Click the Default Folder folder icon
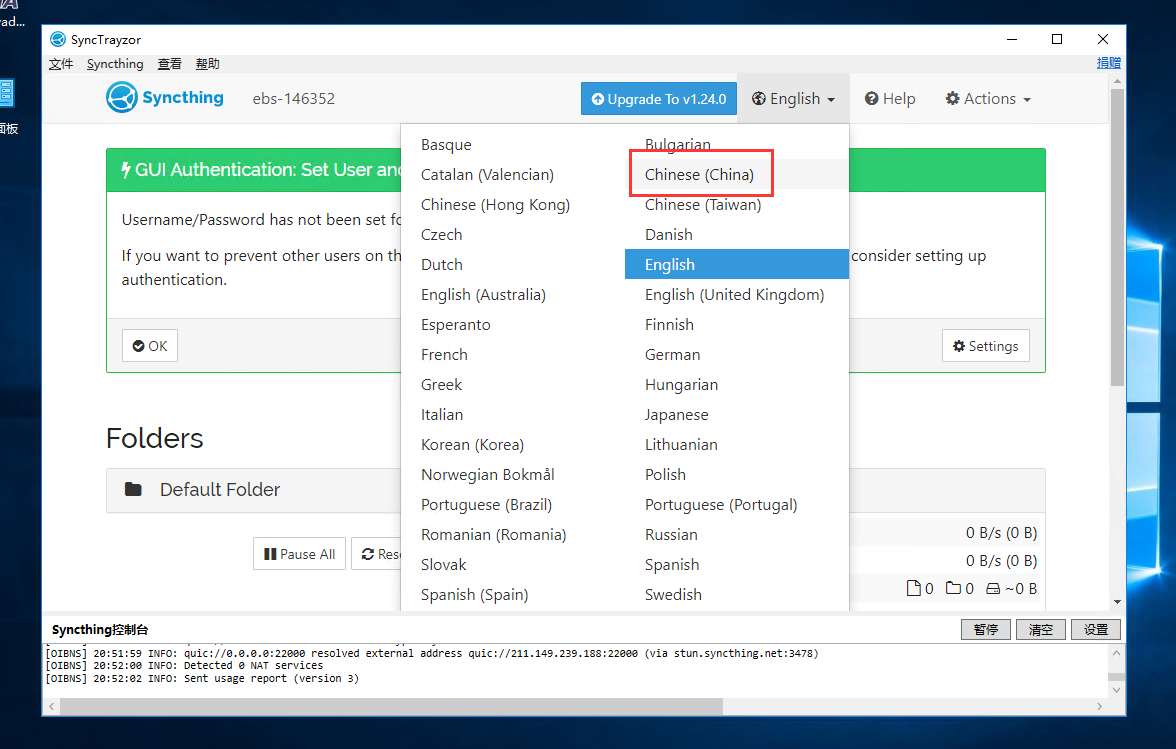Image resolution: width=1176 pixels, height=749 pixels. click(x=133, y=489)
